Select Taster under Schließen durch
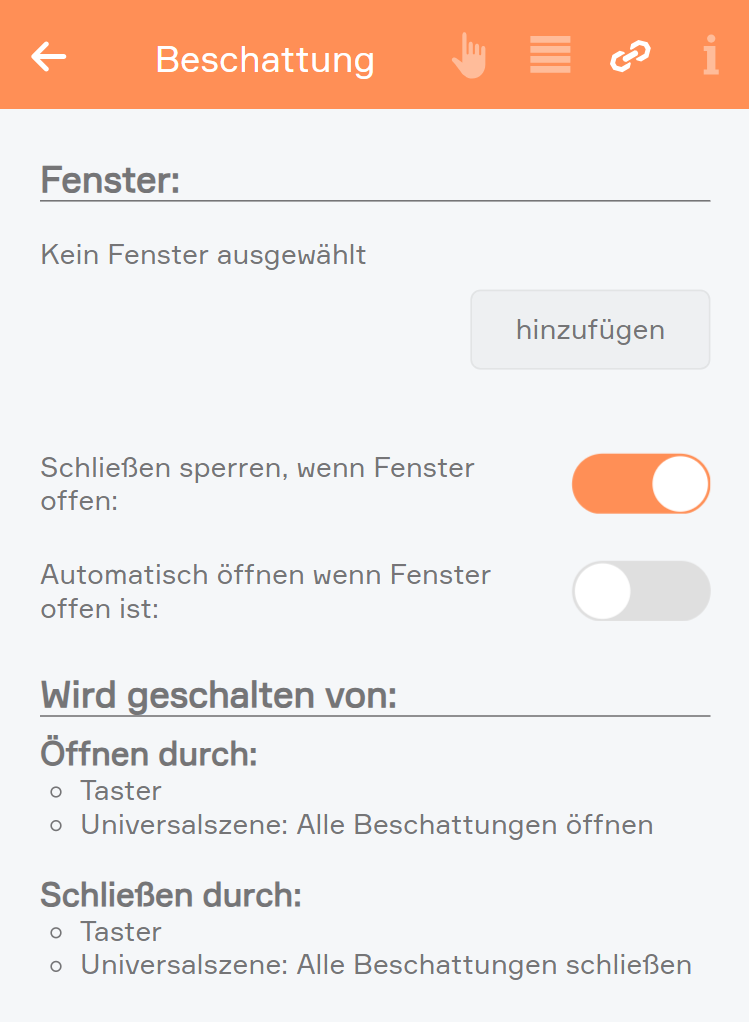The width and height of the screenshot is (749, 1022). (121, 931)
